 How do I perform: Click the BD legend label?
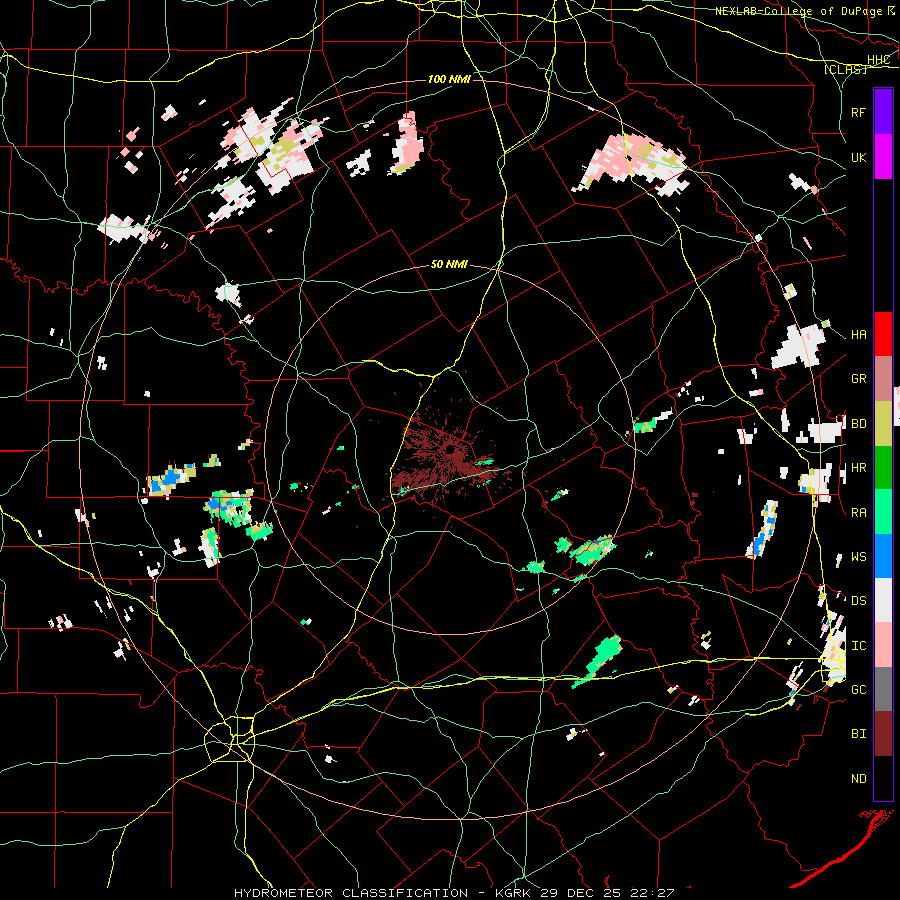tap(858, 424)
